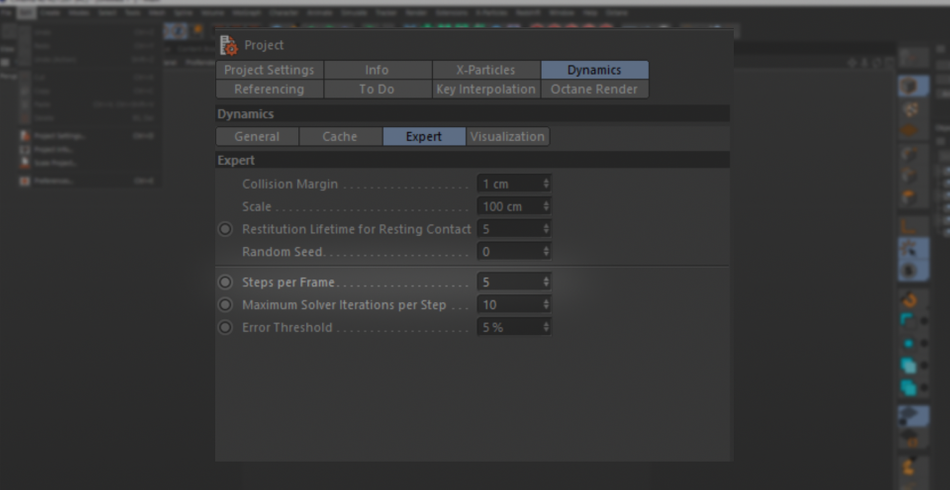Open the Visualization dynamics sub-tab
950x490 pixels.
coord(507,137)
